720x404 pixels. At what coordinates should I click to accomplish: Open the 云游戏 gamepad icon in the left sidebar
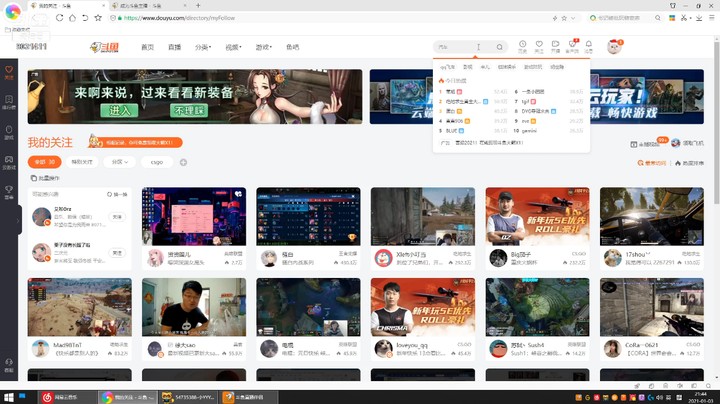pyautogui.click(x=9, y=162)
